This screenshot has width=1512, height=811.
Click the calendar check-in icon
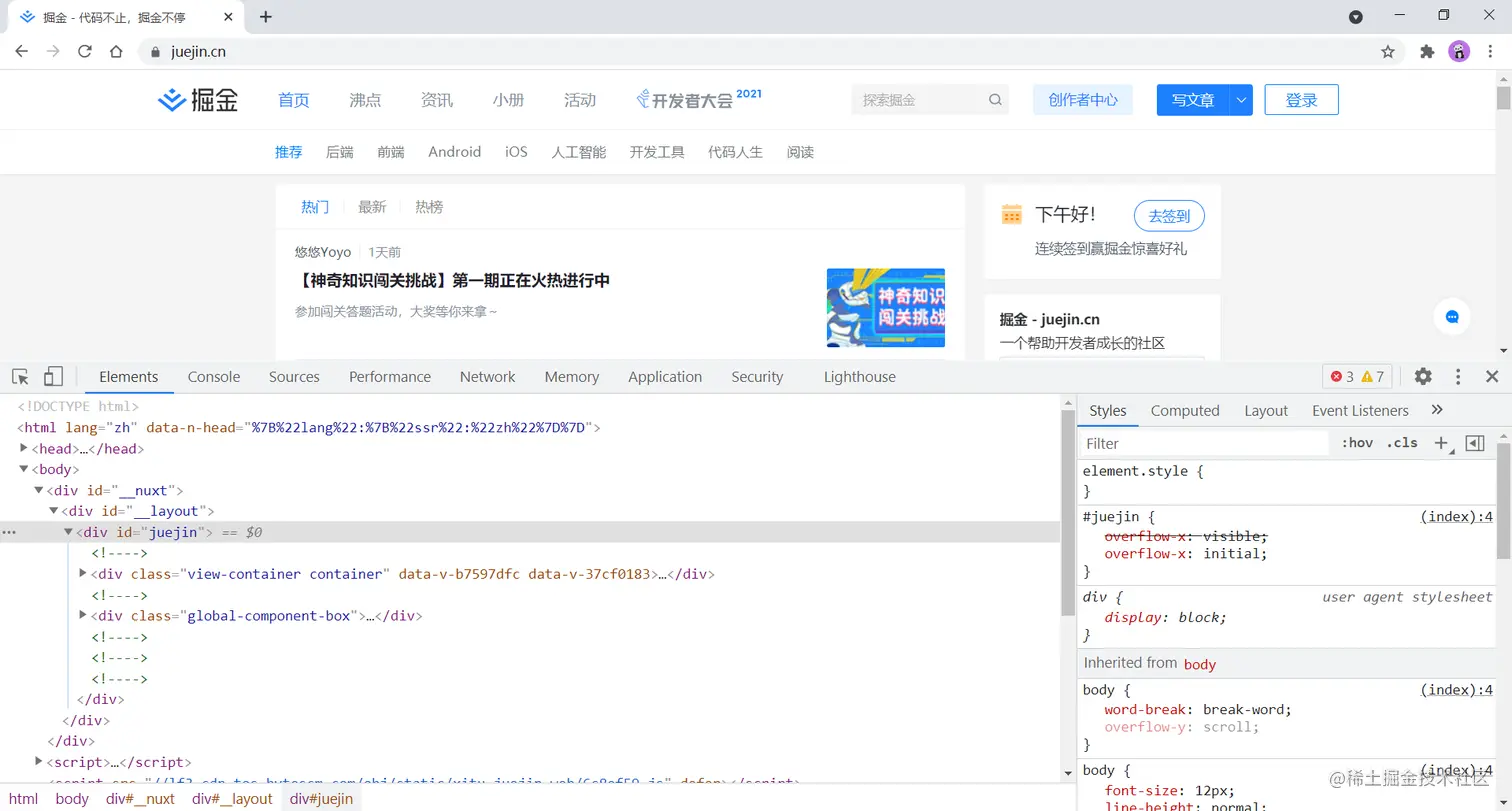(x=1011, y=214)
